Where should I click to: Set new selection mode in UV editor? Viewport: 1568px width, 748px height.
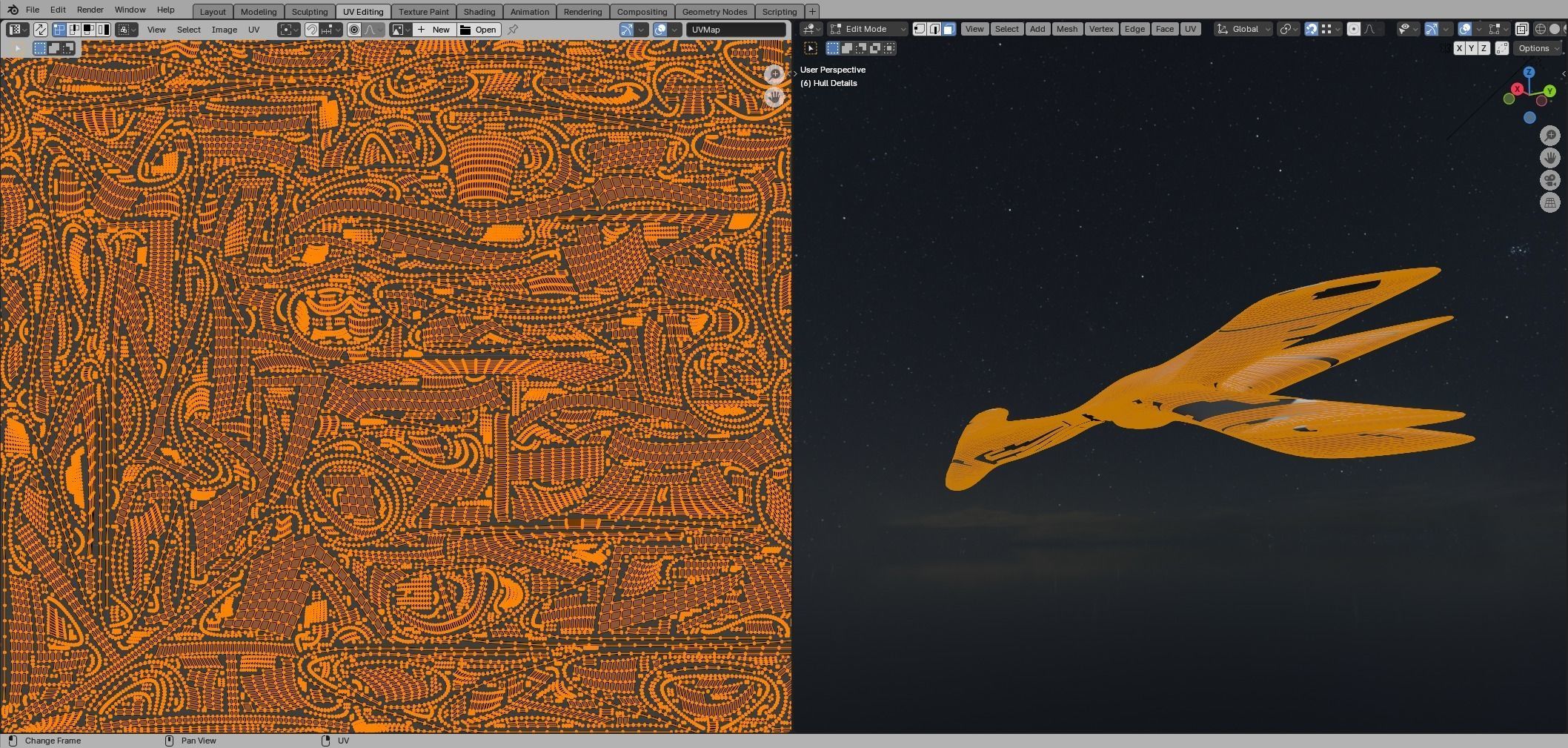tap(40, 48)
